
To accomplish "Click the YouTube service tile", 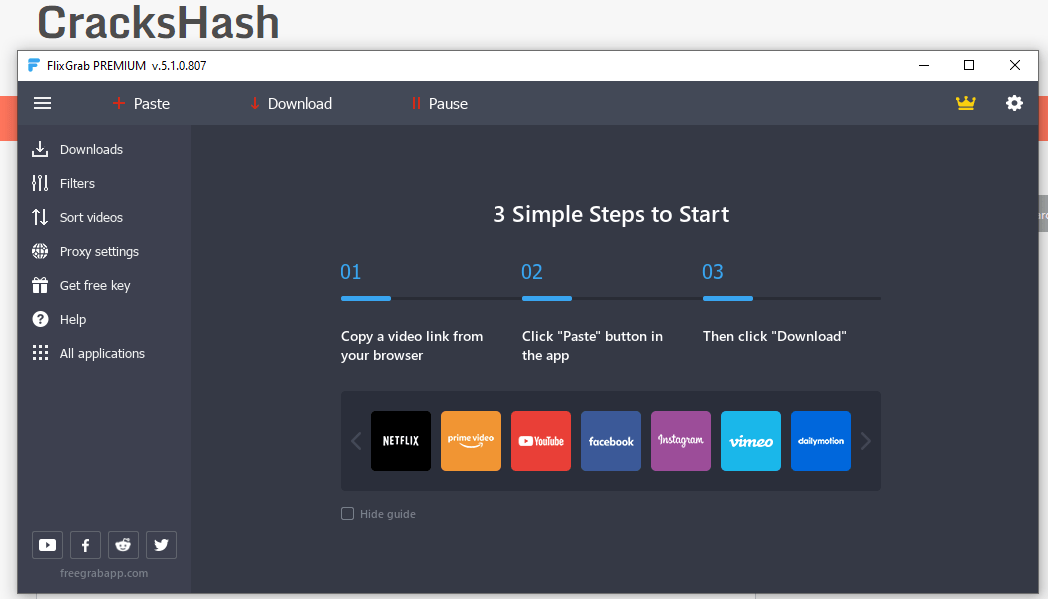I will tap(541, 441).
